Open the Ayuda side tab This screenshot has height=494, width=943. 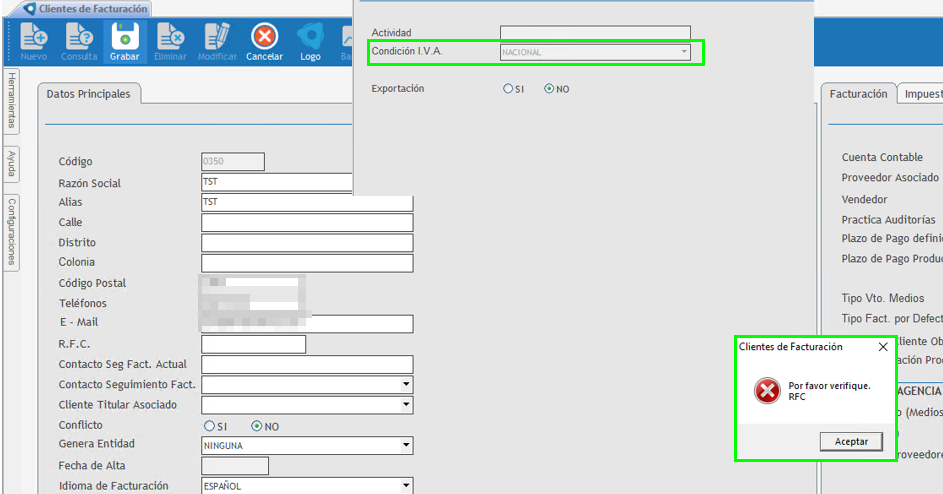click(11, 164)
